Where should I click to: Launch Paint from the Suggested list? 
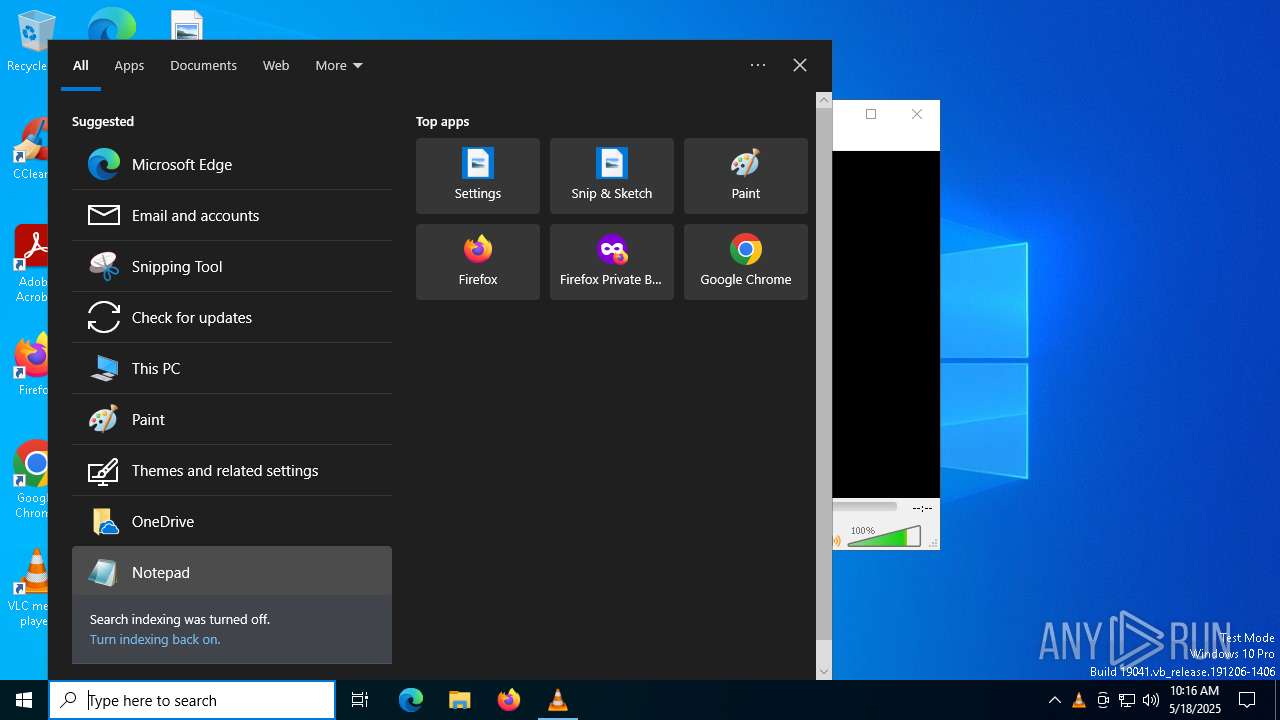232,419
